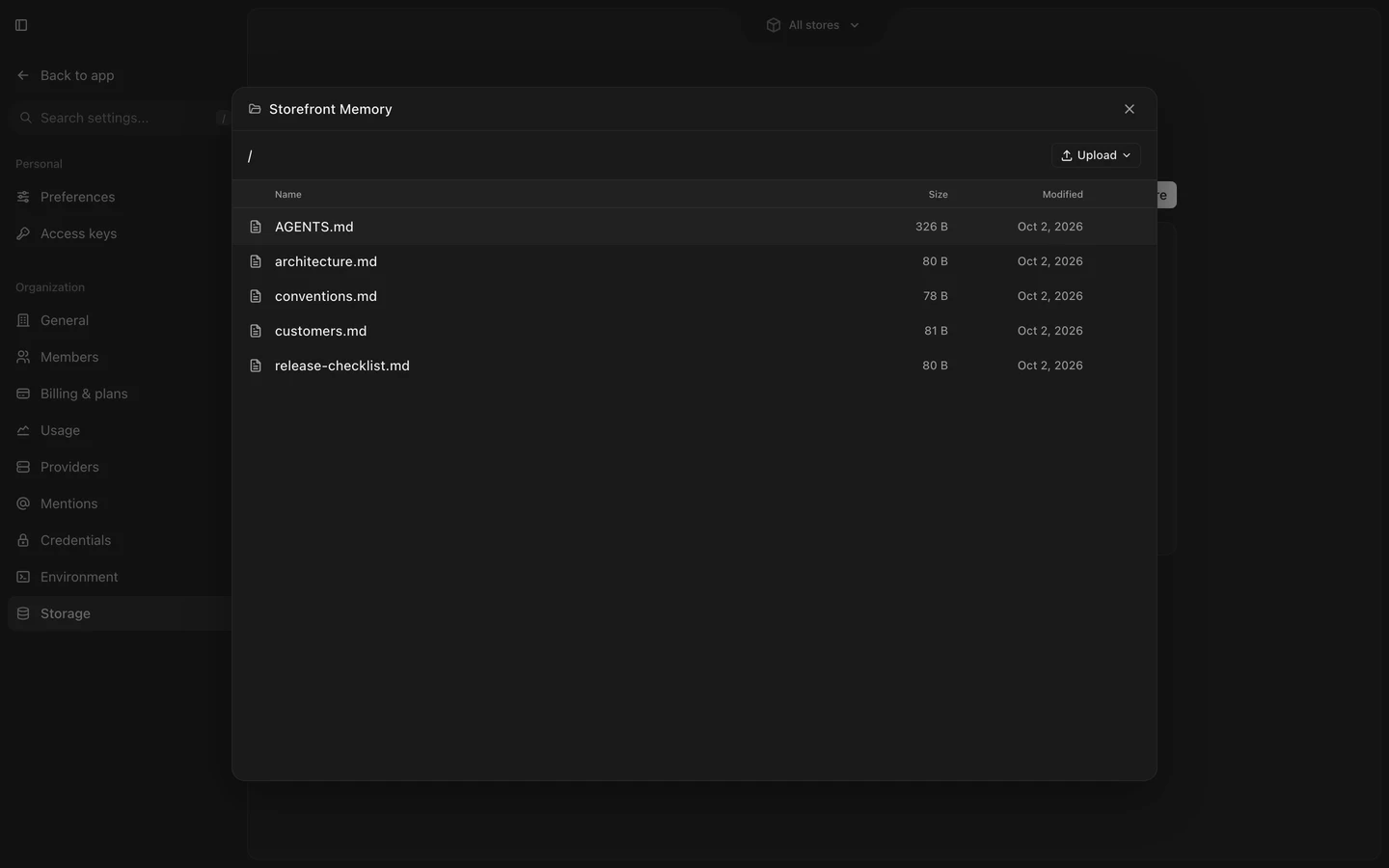The height and width of the screenshot is (868, 1389).
Task: Click the Name column header
Action: tap(288, 195)
